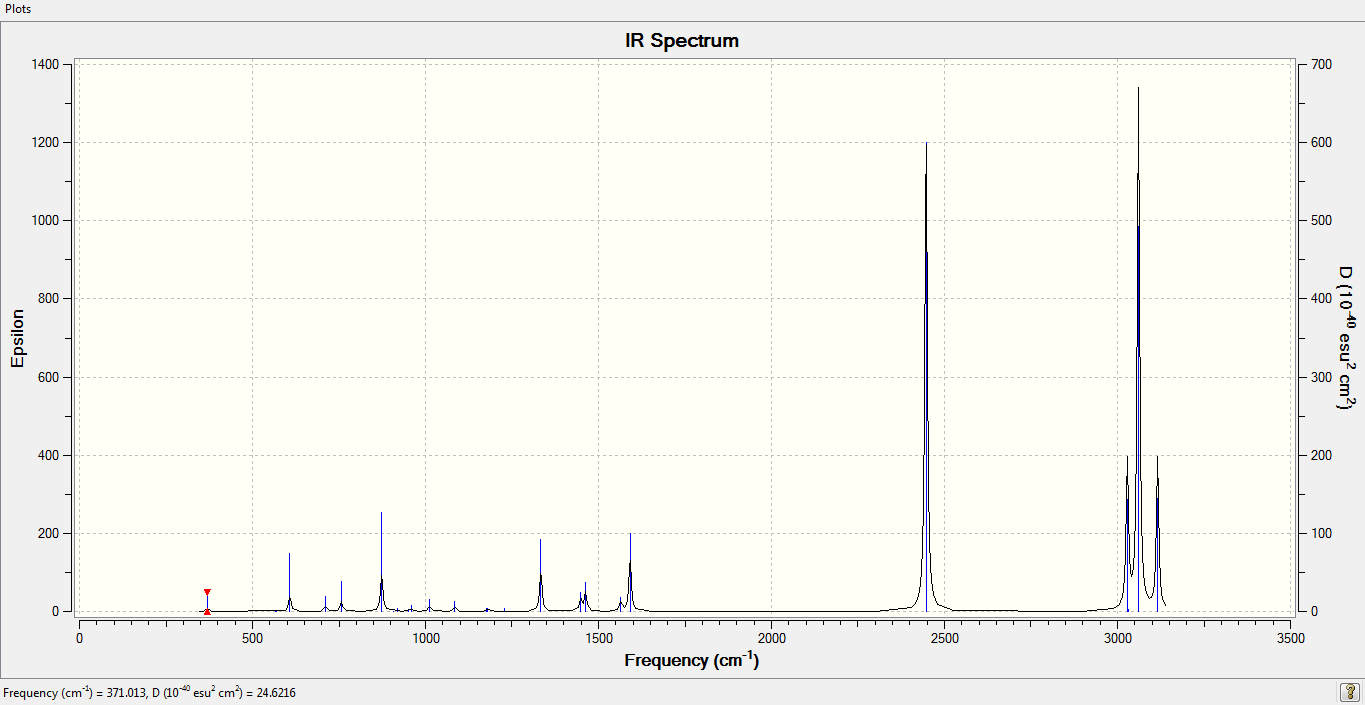Select the peak near 870 cm-1

pos(381,561)
